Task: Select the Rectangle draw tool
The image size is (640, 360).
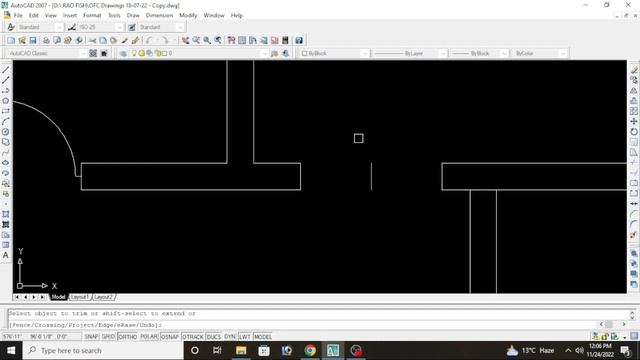Action: point(6,111)
